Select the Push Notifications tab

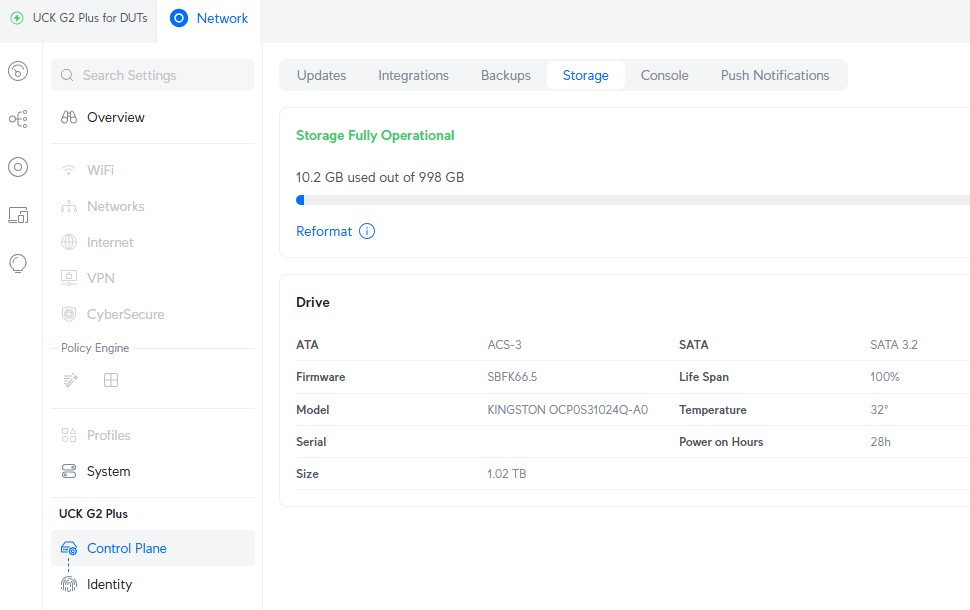click(775, 75)
